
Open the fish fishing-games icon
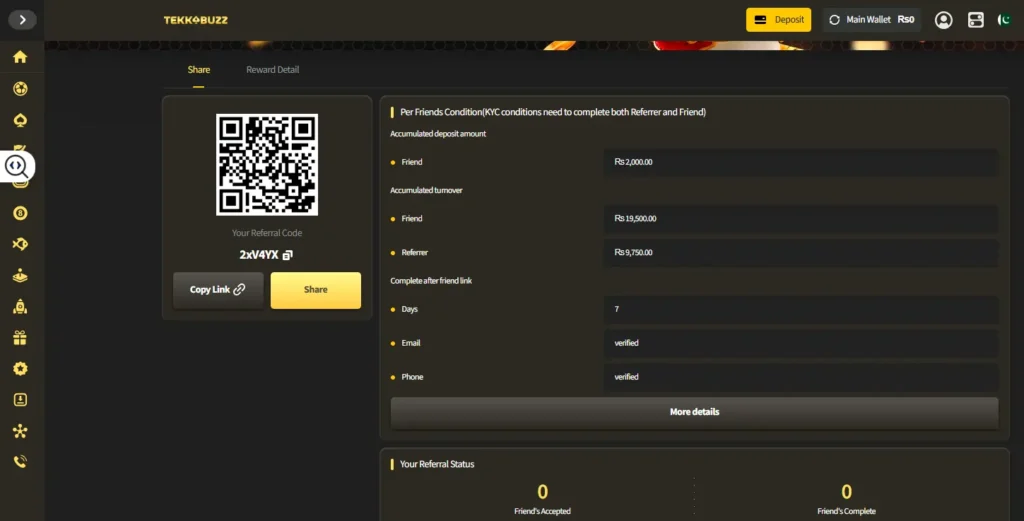tap(20, 244)
